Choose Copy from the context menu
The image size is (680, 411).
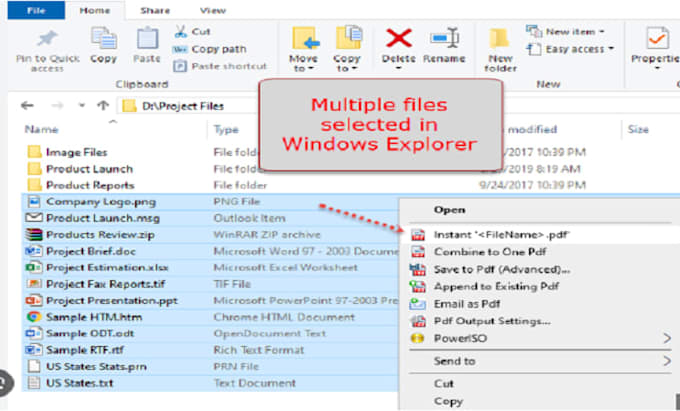[448, 401]
